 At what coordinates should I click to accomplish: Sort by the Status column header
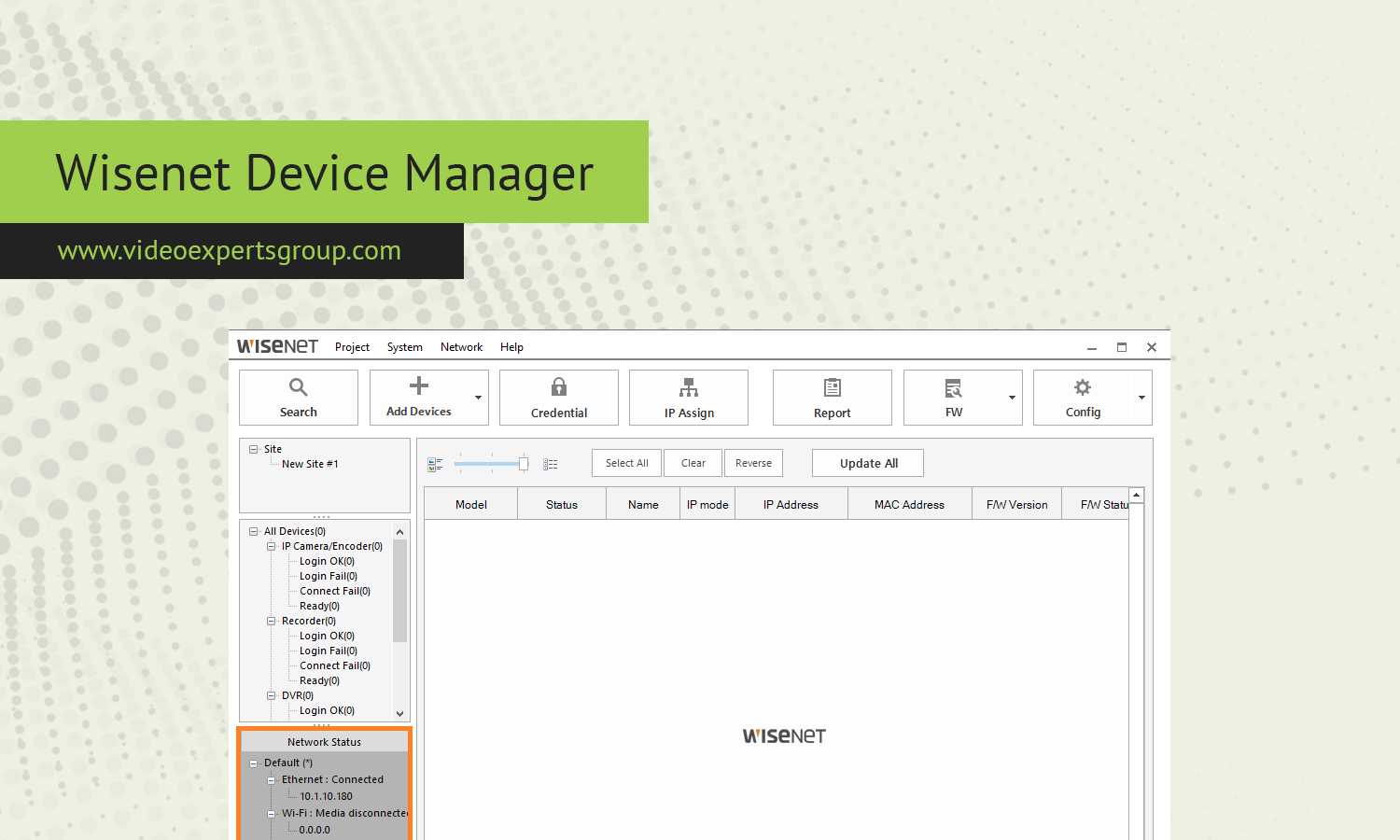562,504
